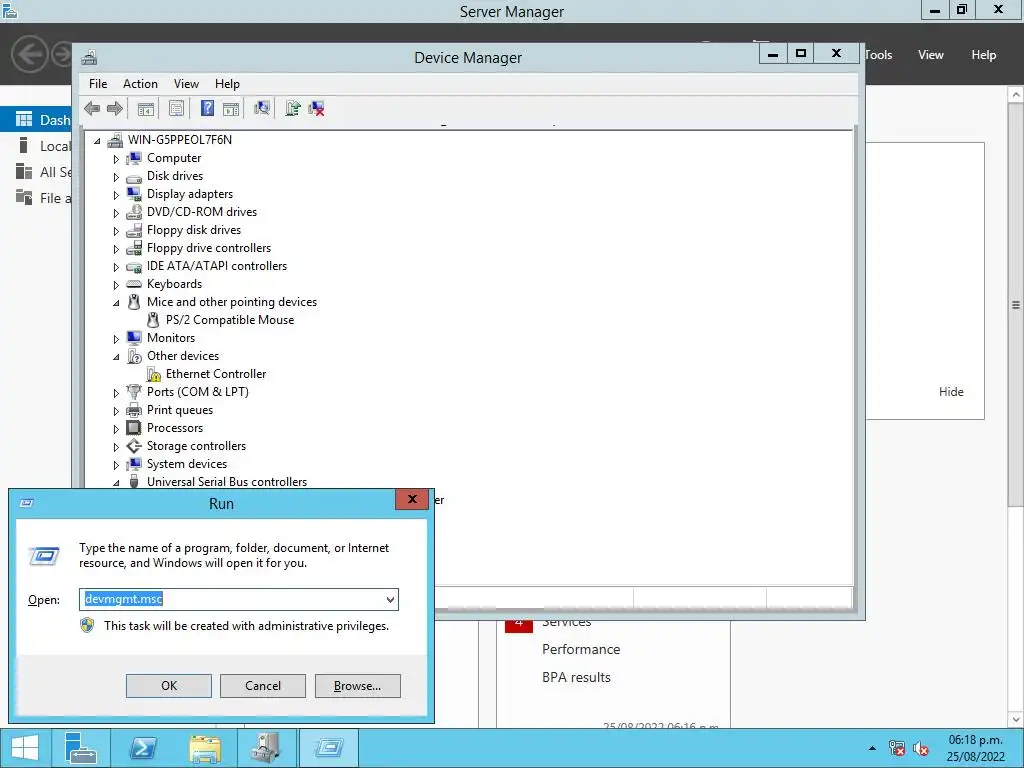Screen dimensions: 1024x768
Task: Select the Keyboards category icon
Action: tap(134, 284)
